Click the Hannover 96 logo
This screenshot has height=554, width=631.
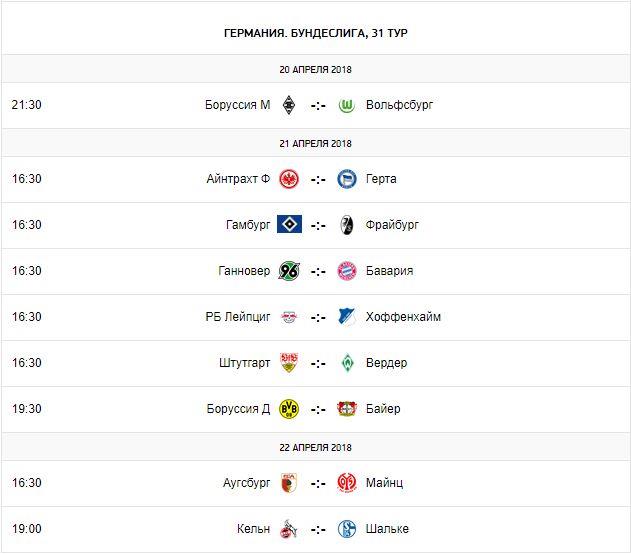(289, 271)
